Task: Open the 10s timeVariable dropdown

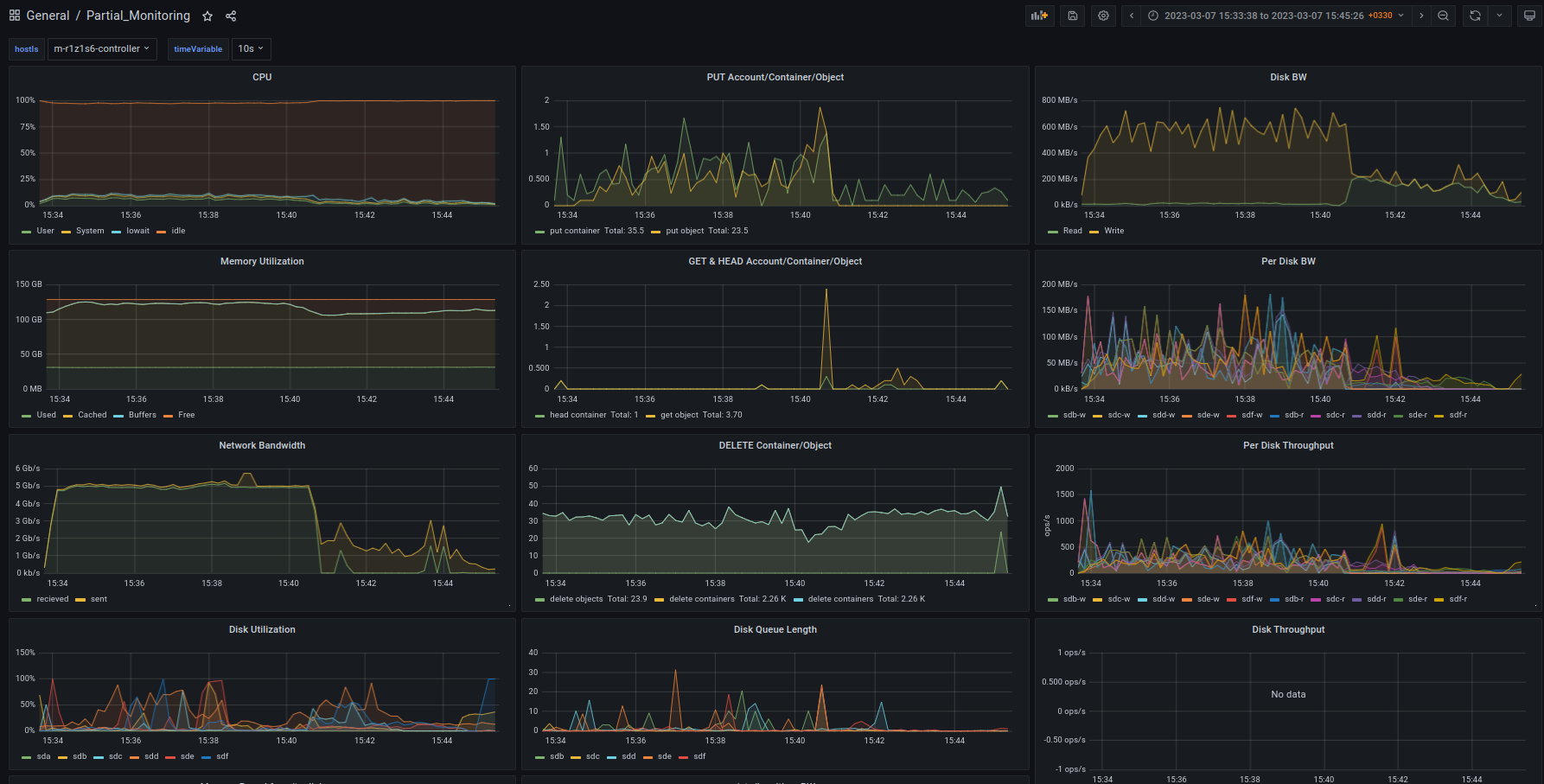Action: click(251, 49)
